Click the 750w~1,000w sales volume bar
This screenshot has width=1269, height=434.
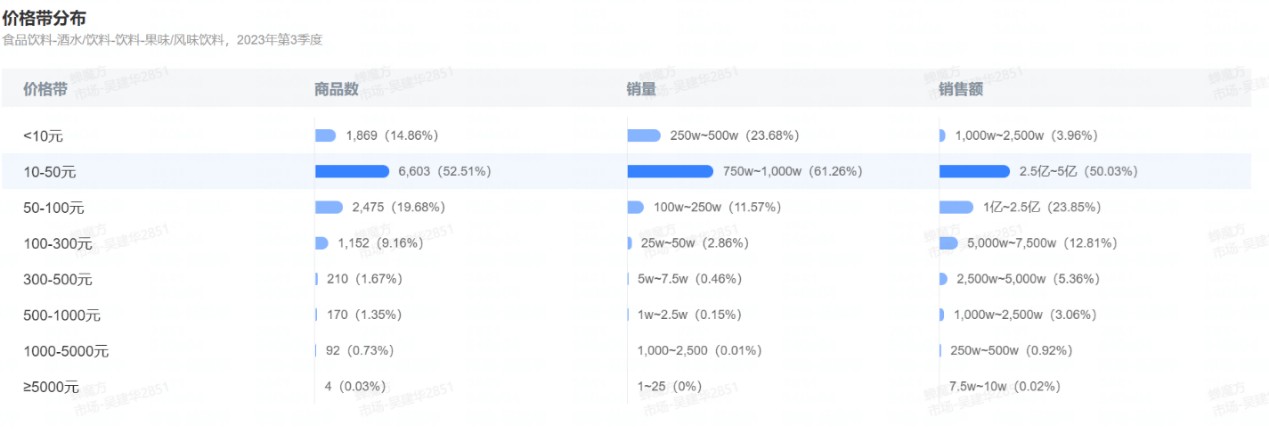coord(670,171)
